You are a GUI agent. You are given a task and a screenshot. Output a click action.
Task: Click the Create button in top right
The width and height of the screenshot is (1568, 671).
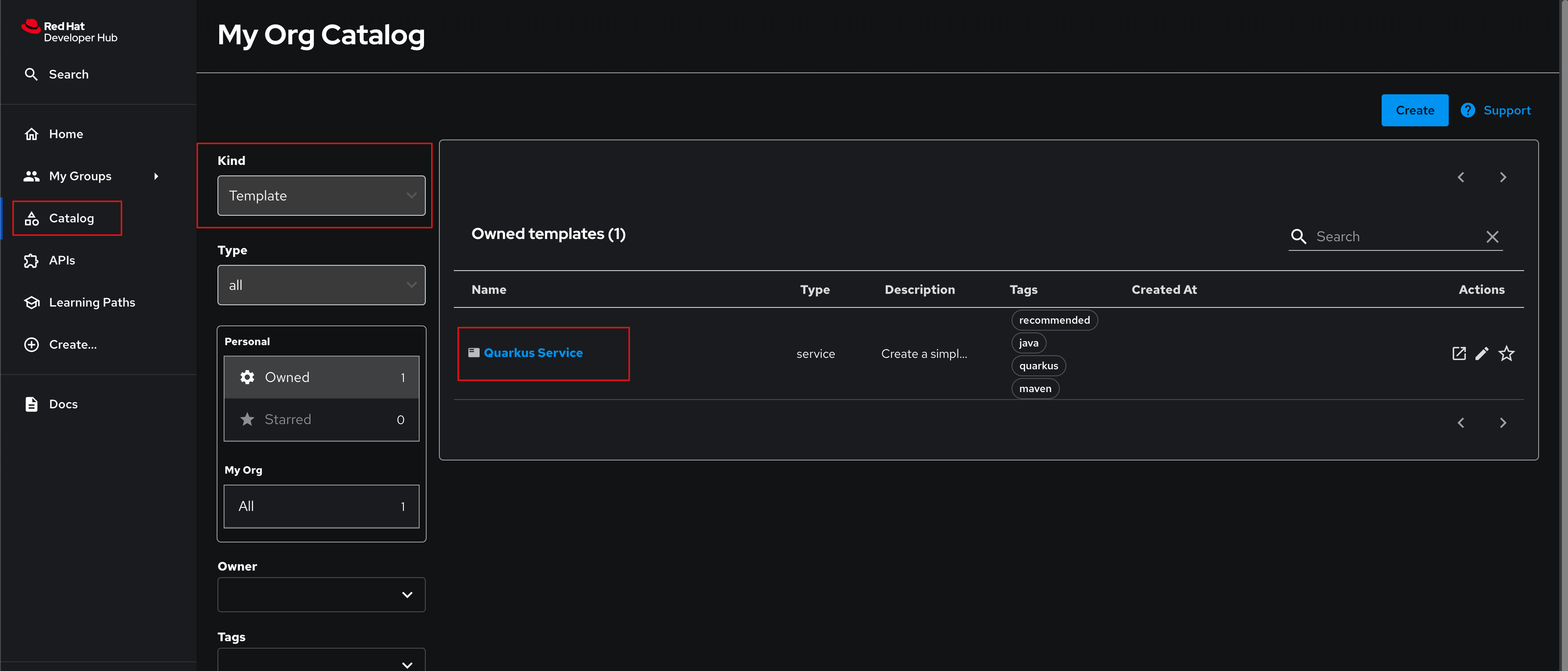[x=1414, y=109]
